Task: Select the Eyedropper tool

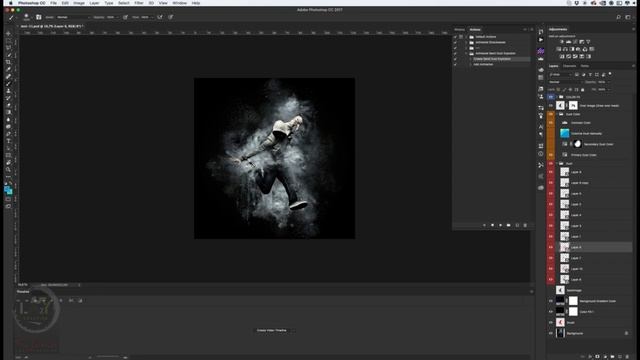Action: point(8,69)
